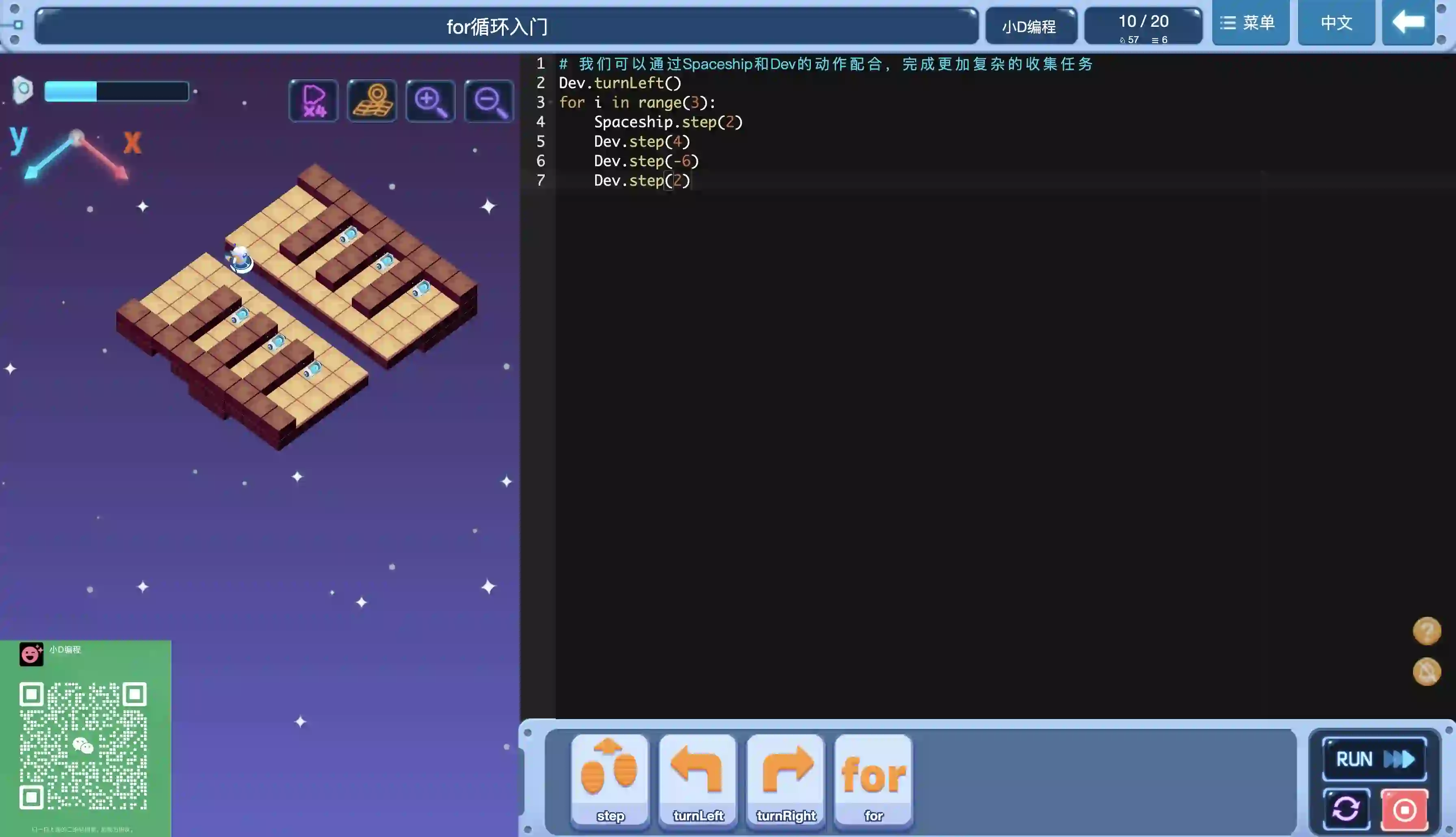Viewport: 1456px width, 837px height.
Task: Open the map location view icon
Action: pyautogui.click(x=372, y=101)
